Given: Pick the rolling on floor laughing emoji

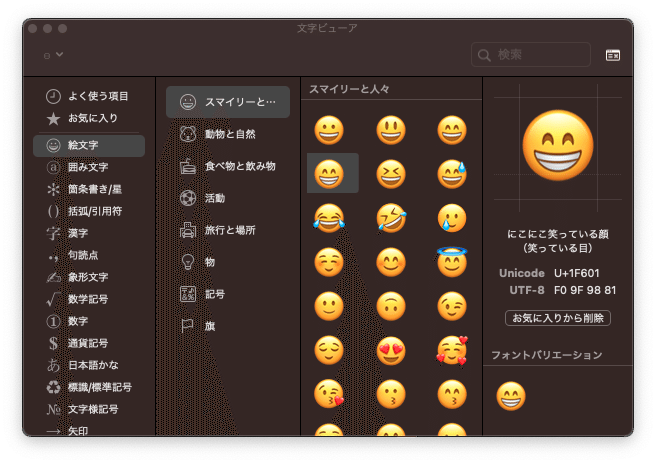Looking at the screenshot, I should click(391, 218).
